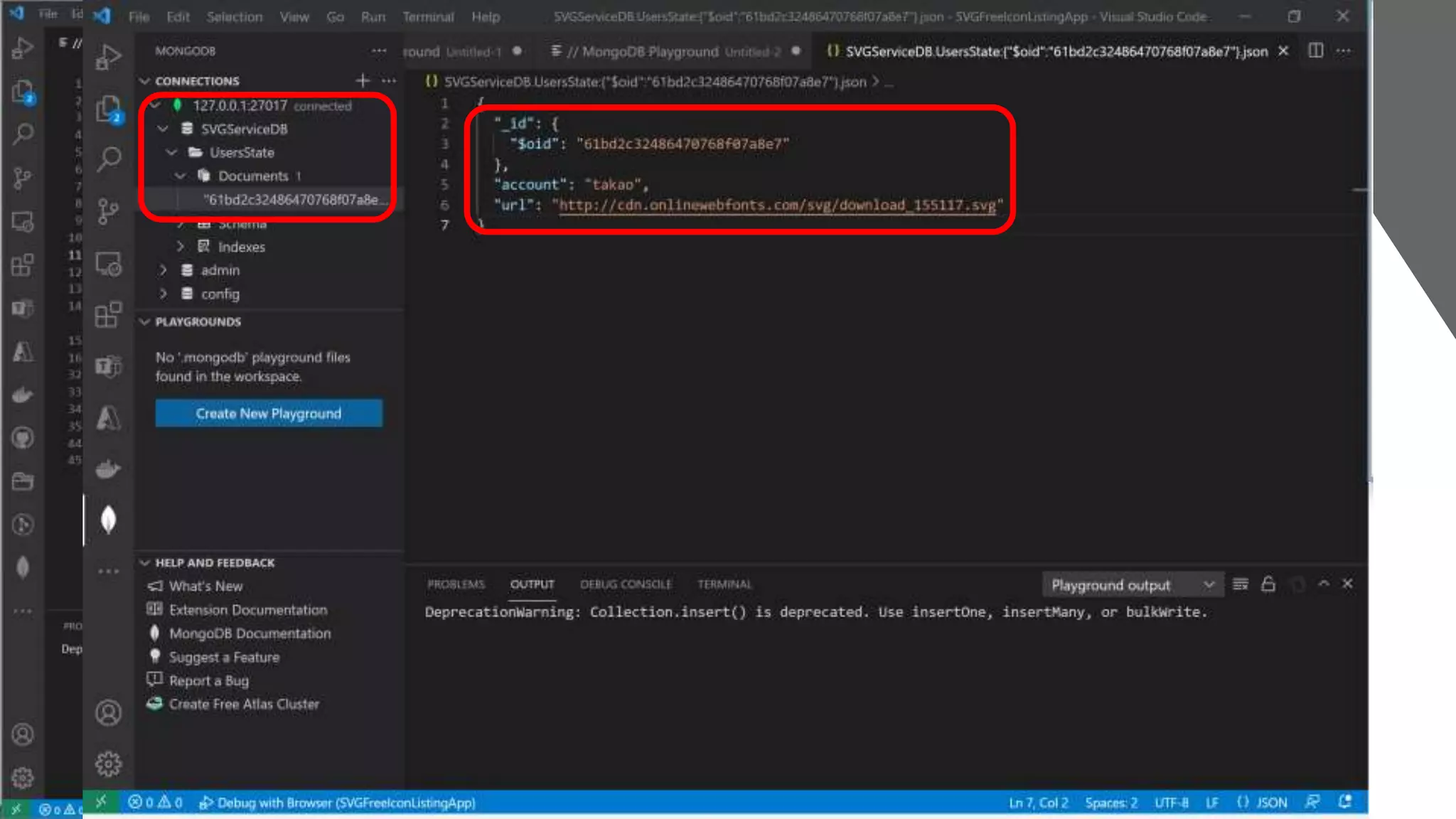Open remote window indicator in status bar
Viewport: 1456px width, 819px height.
click(101, 802)
